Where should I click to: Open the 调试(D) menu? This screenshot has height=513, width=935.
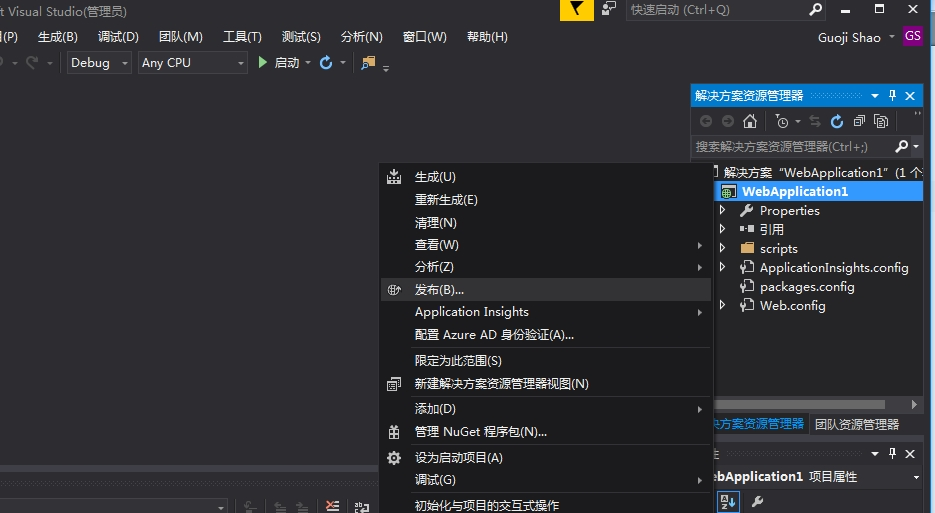pyautogui.click(x=118, y=37)
